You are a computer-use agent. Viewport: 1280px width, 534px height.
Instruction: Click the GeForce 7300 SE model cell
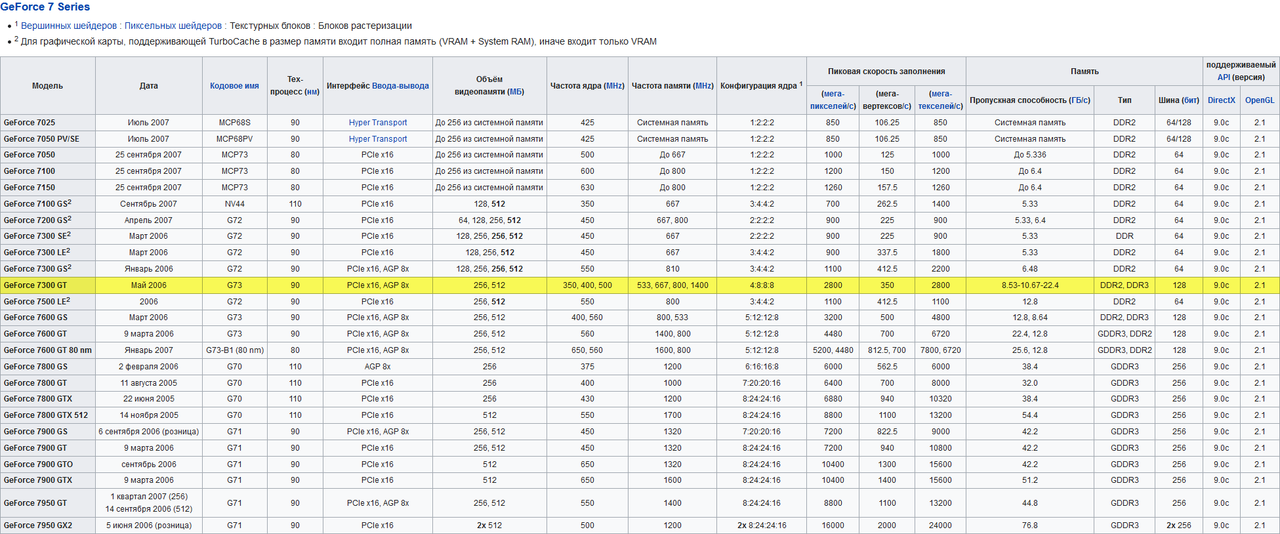(48, 236)
